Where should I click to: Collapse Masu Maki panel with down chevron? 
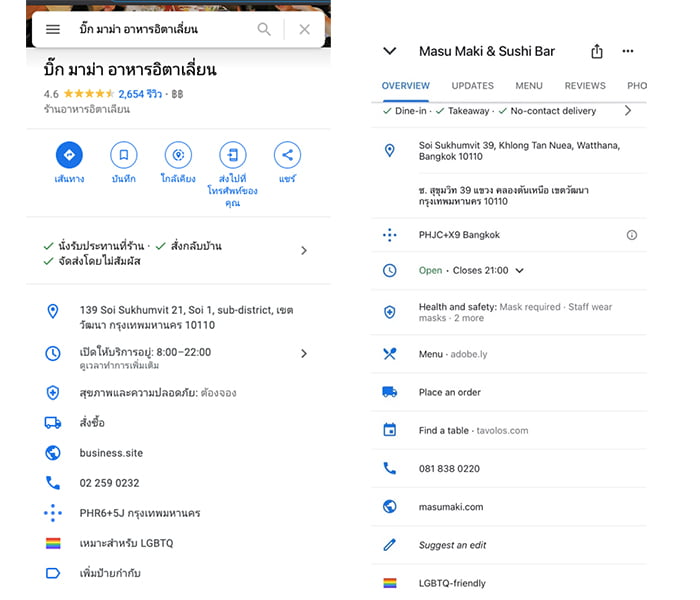(x=390, y=51)
